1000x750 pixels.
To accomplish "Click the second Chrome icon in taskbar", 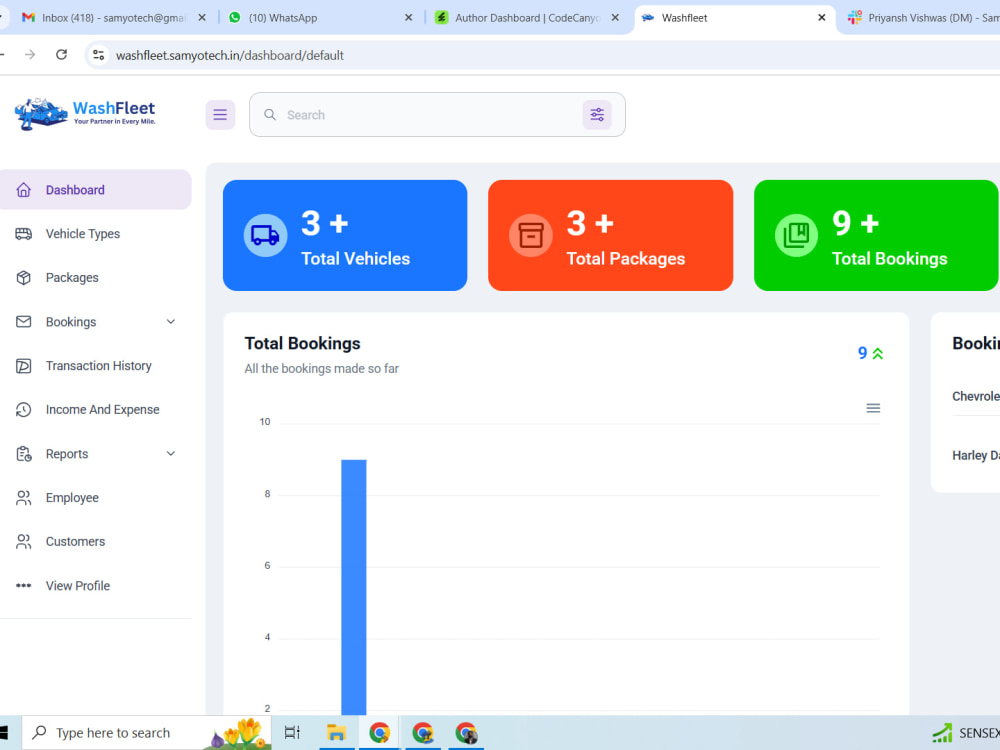I will point(423,733).
